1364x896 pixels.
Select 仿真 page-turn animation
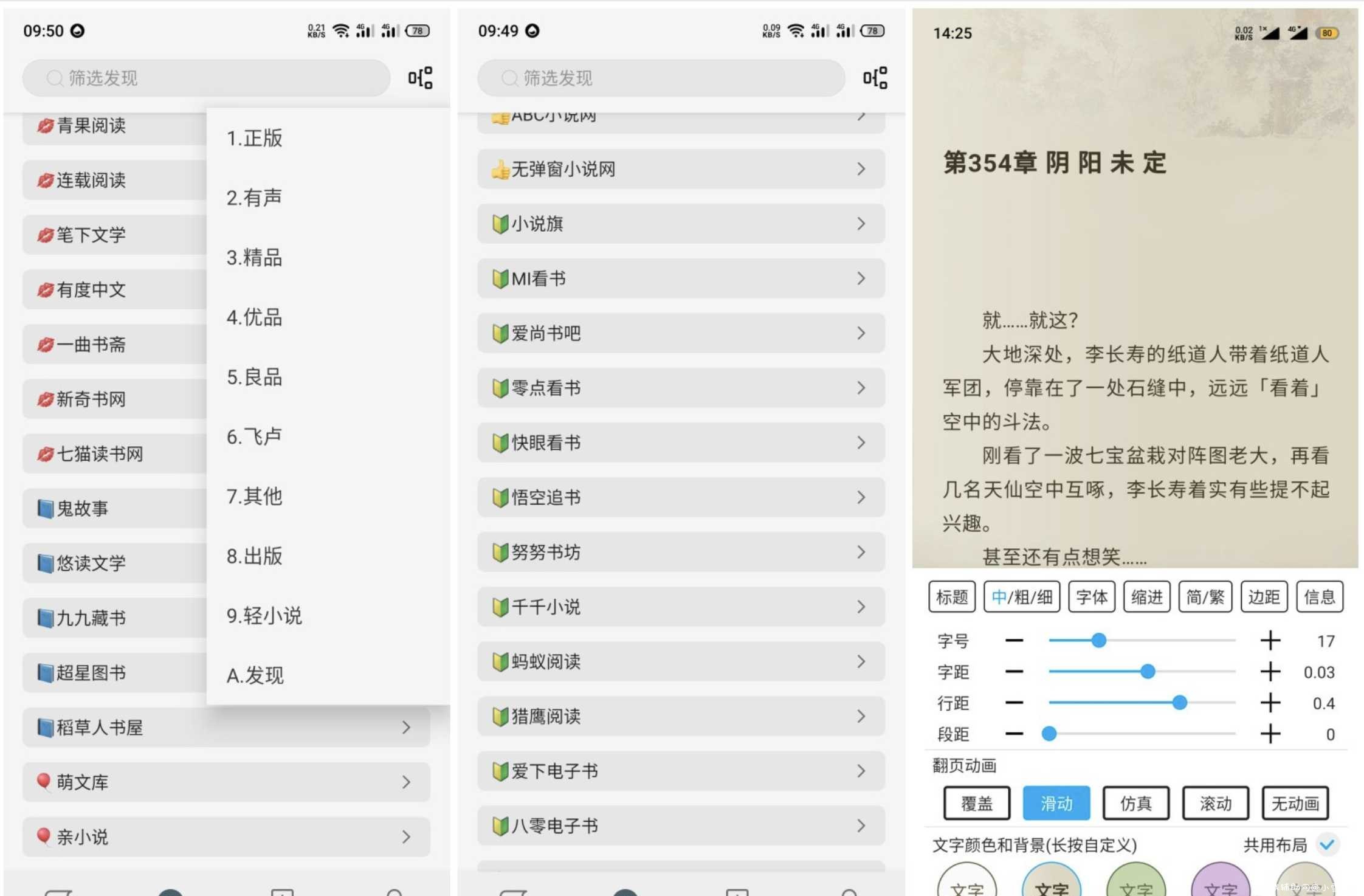click(x=1136, y=803)
